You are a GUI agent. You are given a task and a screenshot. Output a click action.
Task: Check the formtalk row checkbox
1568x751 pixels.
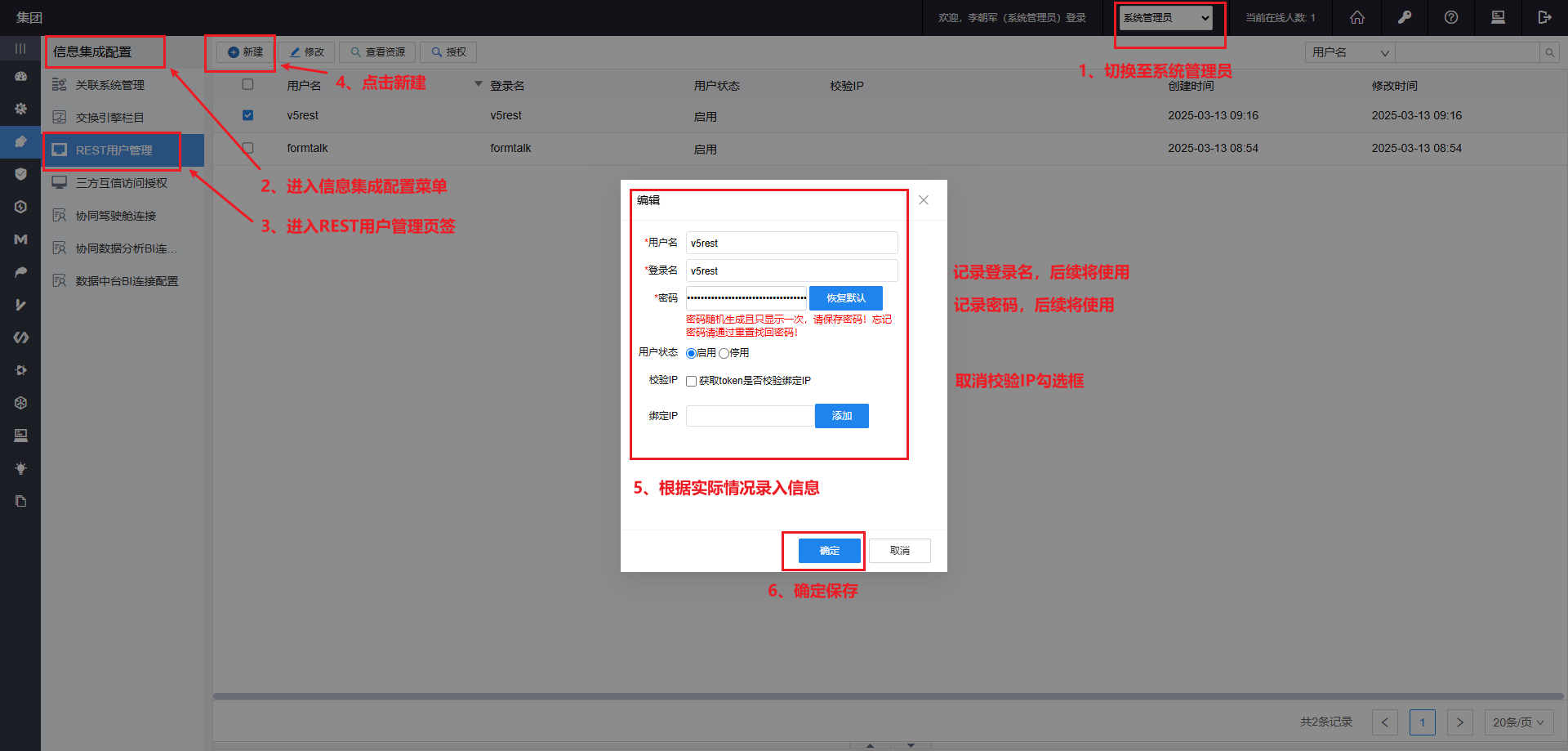247,148
